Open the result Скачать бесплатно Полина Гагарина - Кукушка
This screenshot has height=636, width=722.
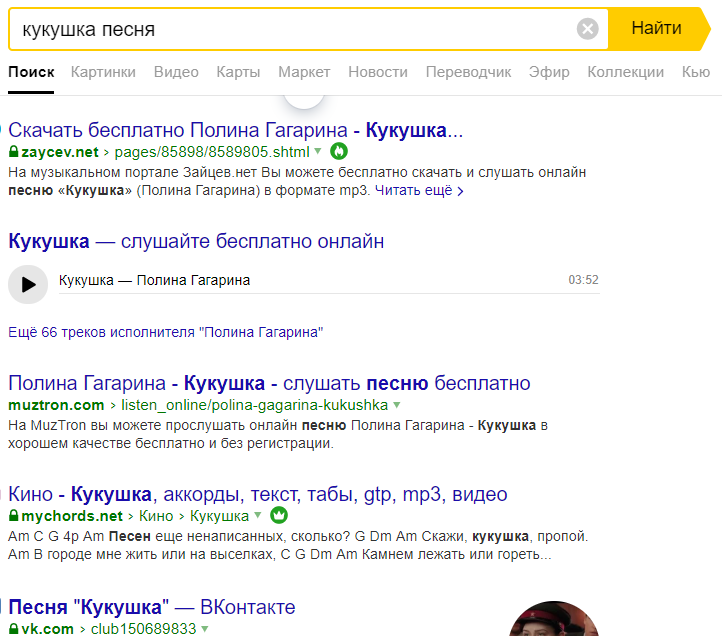[235, 130]
